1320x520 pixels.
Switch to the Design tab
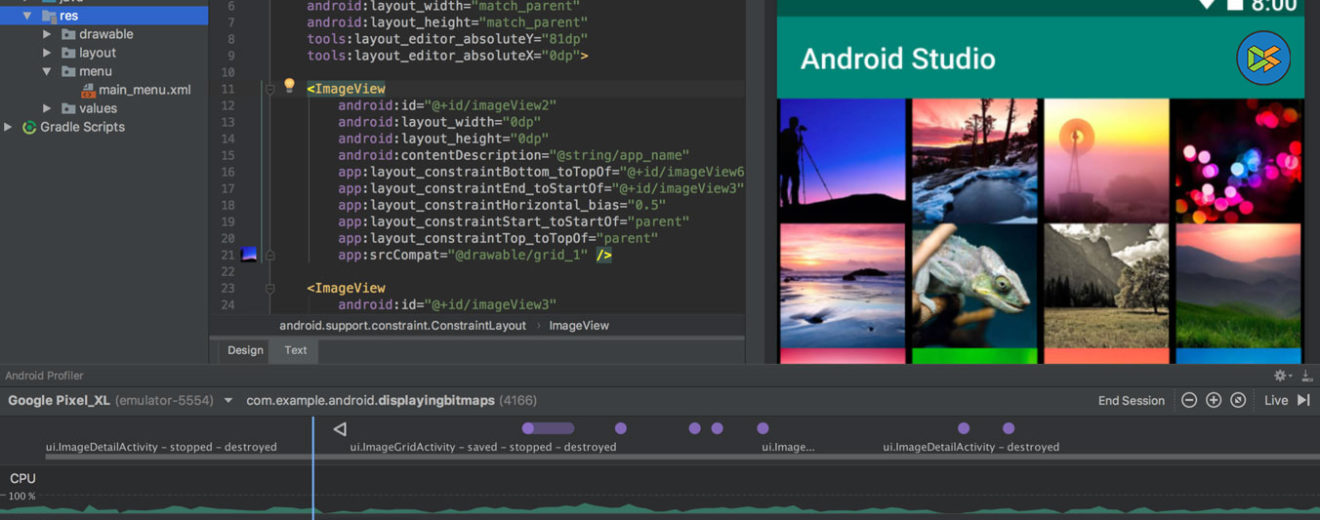tap(245, 350)
